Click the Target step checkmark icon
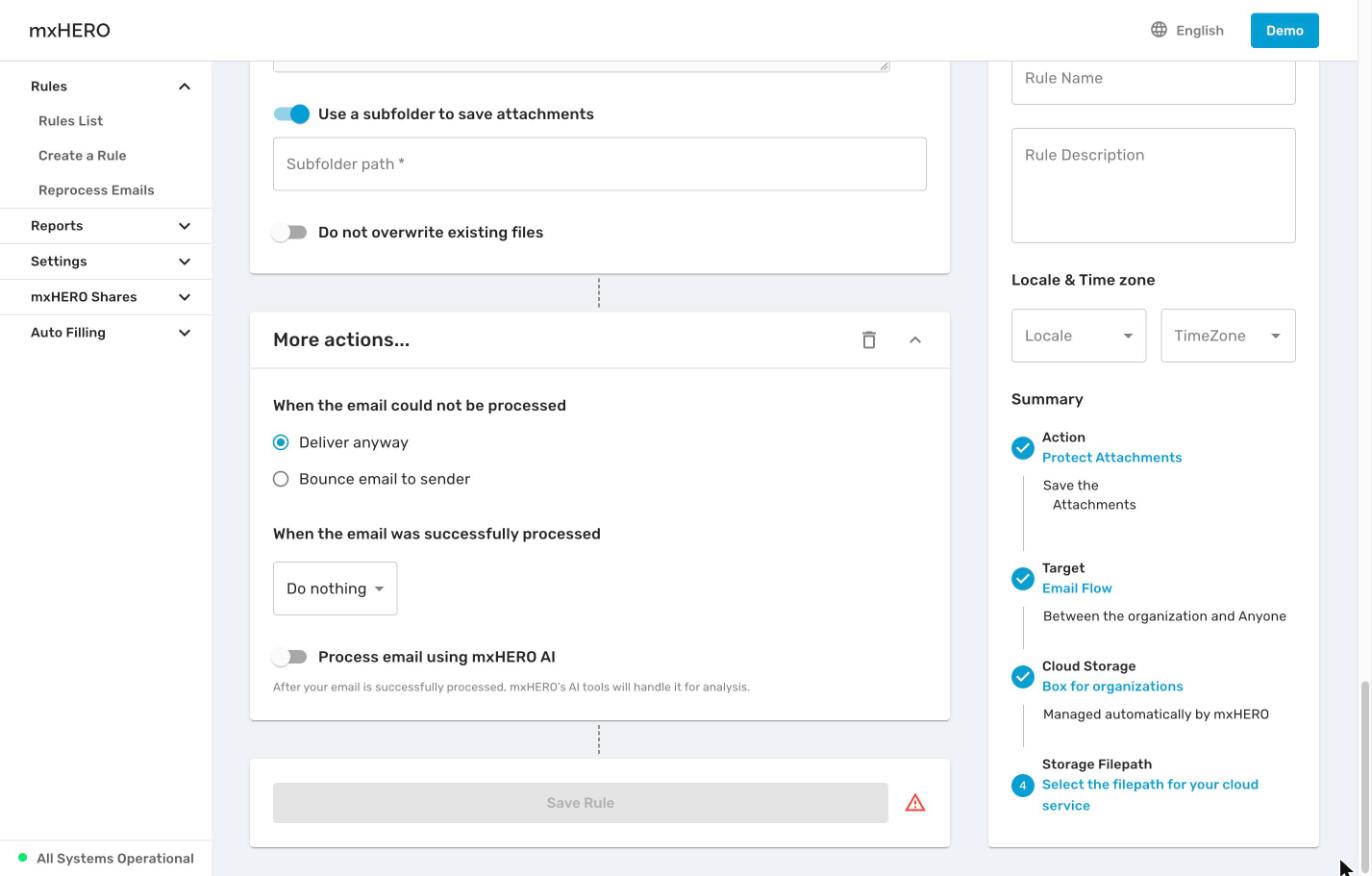 (x=1022, y=579)
